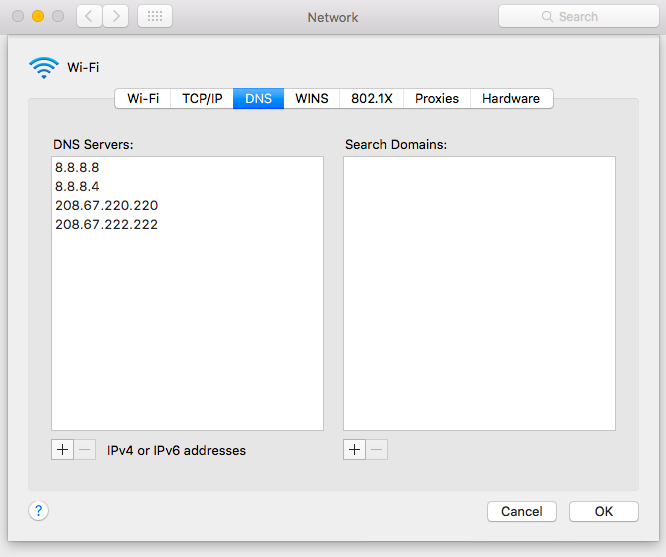The image size is (666, 557).
Task: Open help with the question mark button
Action: [x=39, y=510]
